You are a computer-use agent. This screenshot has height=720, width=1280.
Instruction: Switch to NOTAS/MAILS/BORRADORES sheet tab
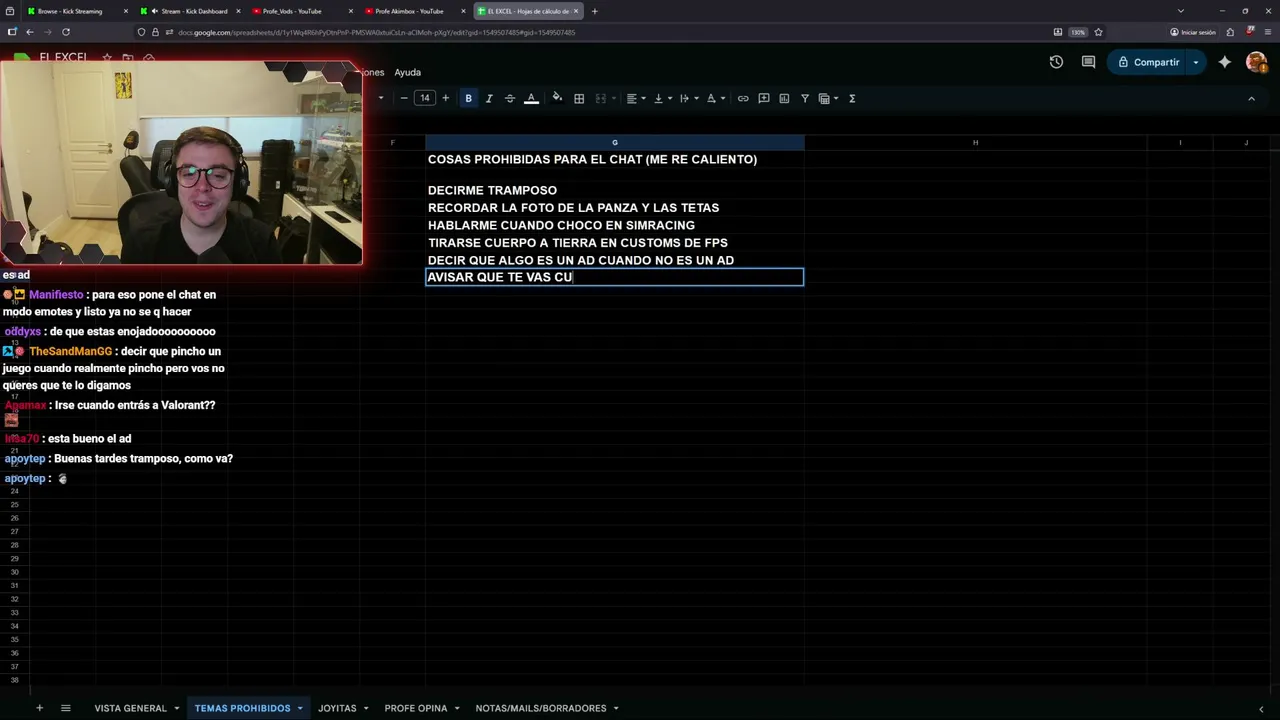[x=541, y=708]
